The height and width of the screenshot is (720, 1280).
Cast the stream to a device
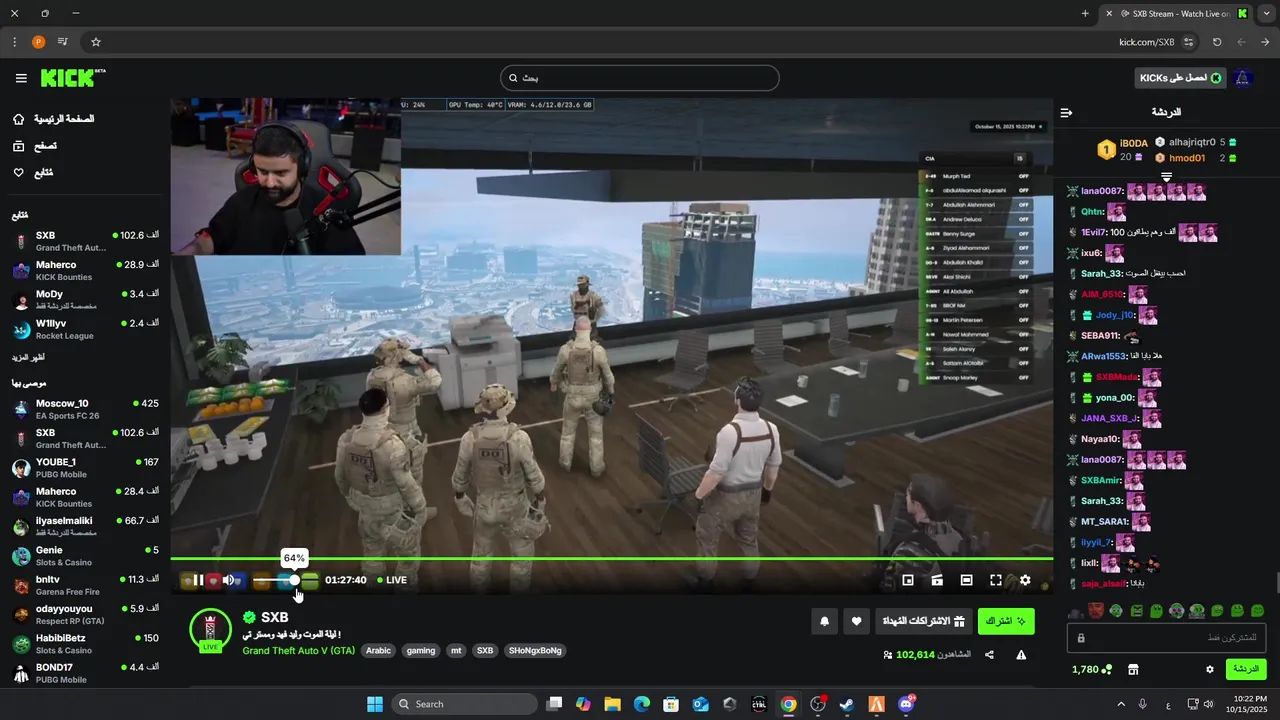[937, 580]
